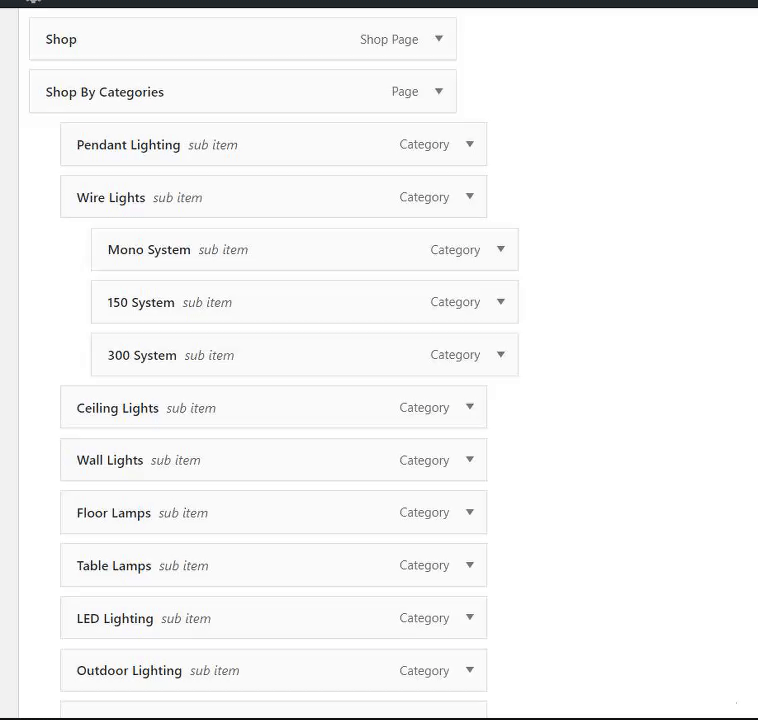758x720 pixels.
Task: Expand the Shop By Categories item arrow
Action: pyautogui.click(x=438, y=92)
